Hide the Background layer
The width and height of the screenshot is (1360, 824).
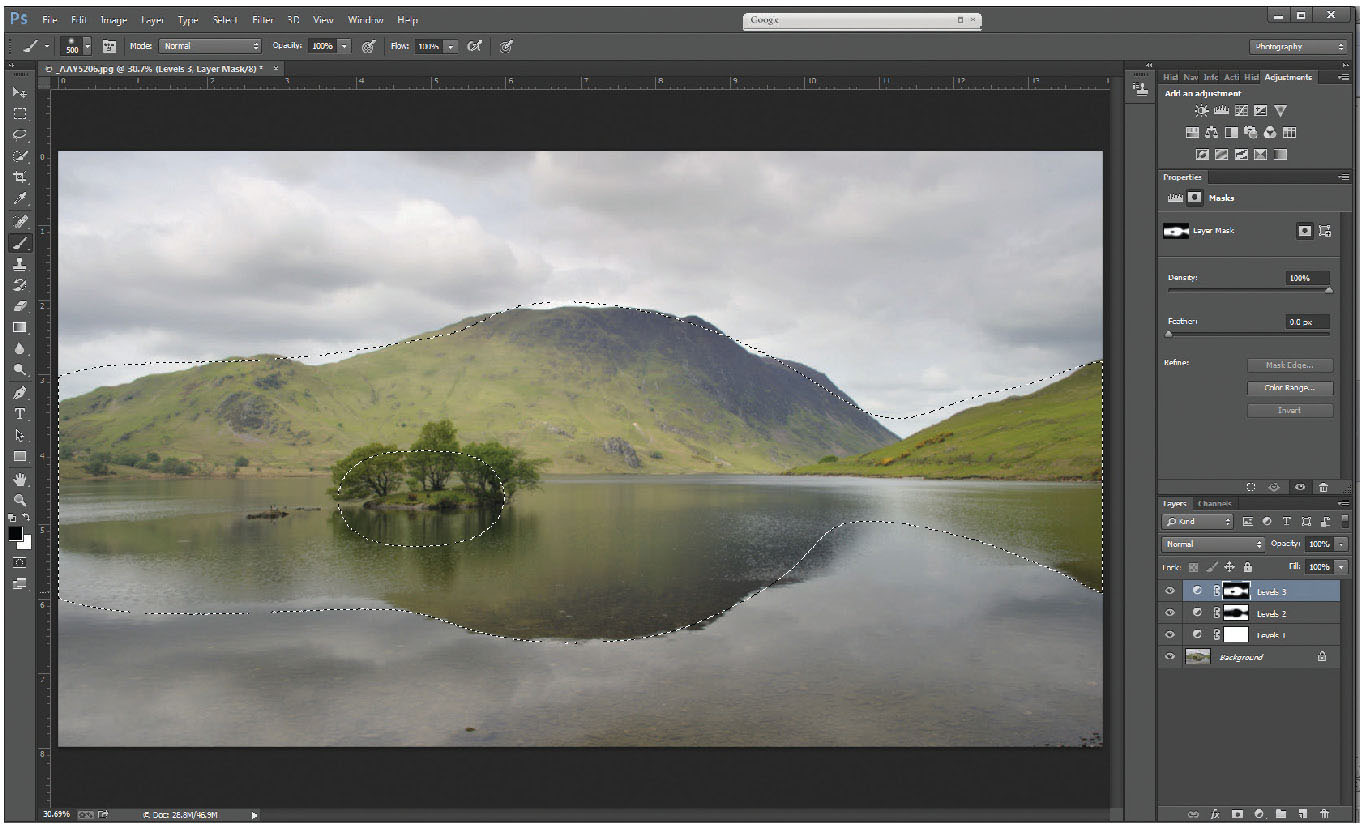click(1169, 657)
